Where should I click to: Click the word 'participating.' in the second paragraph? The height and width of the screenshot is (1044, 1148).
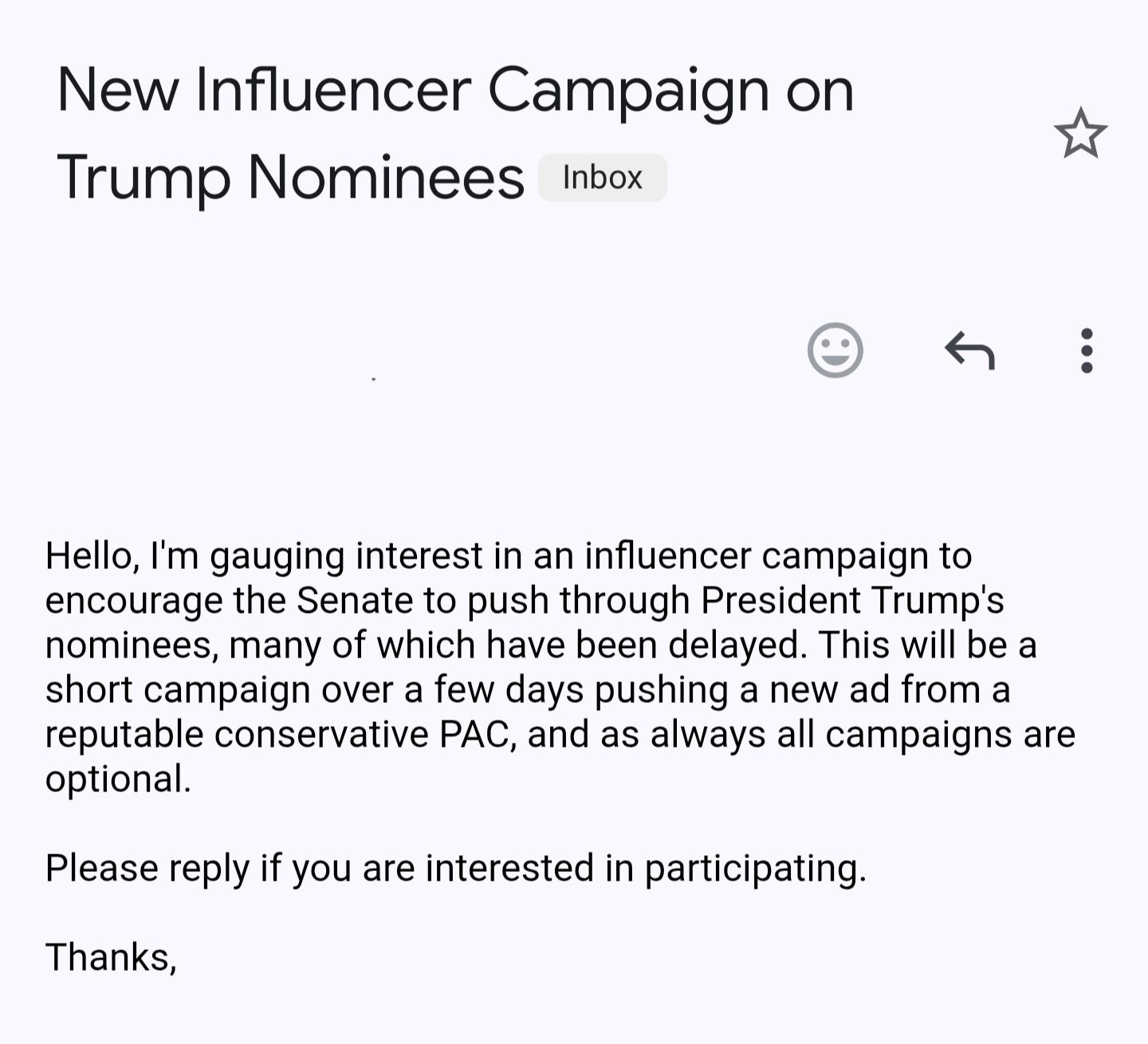click(x=754, y=868)
